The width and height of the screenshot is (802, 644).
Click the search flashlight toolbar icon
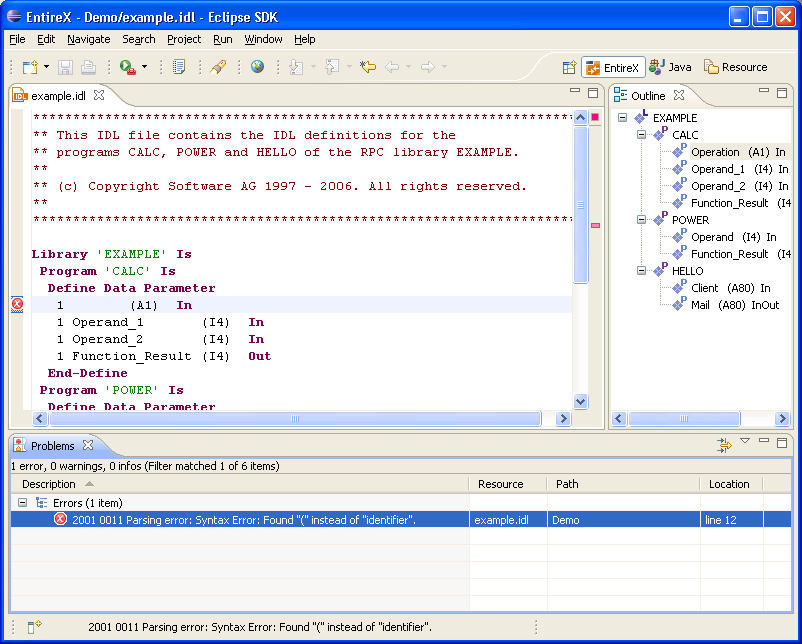click(x=218, y=67)
